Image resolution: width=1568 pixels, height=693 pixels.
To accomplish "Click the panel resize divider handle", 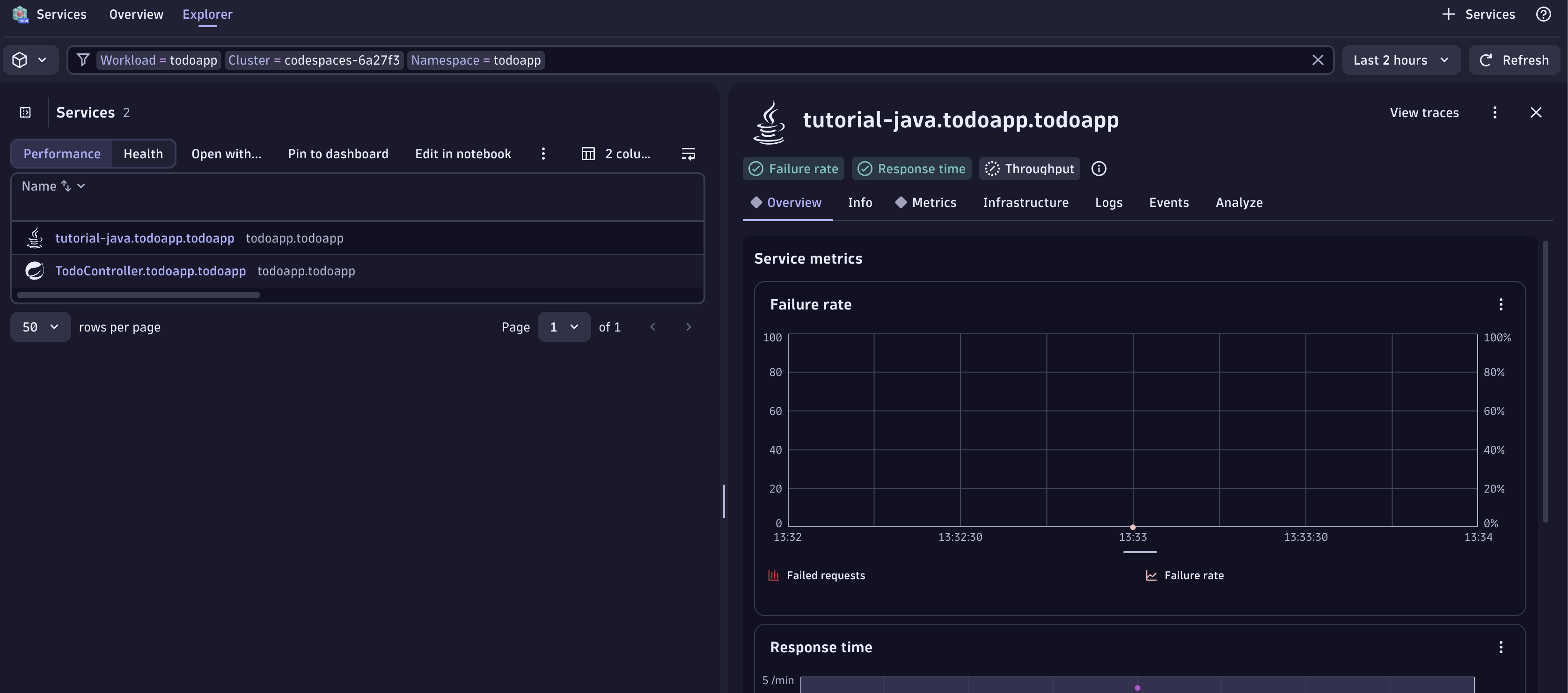I will tap(724, 501).
